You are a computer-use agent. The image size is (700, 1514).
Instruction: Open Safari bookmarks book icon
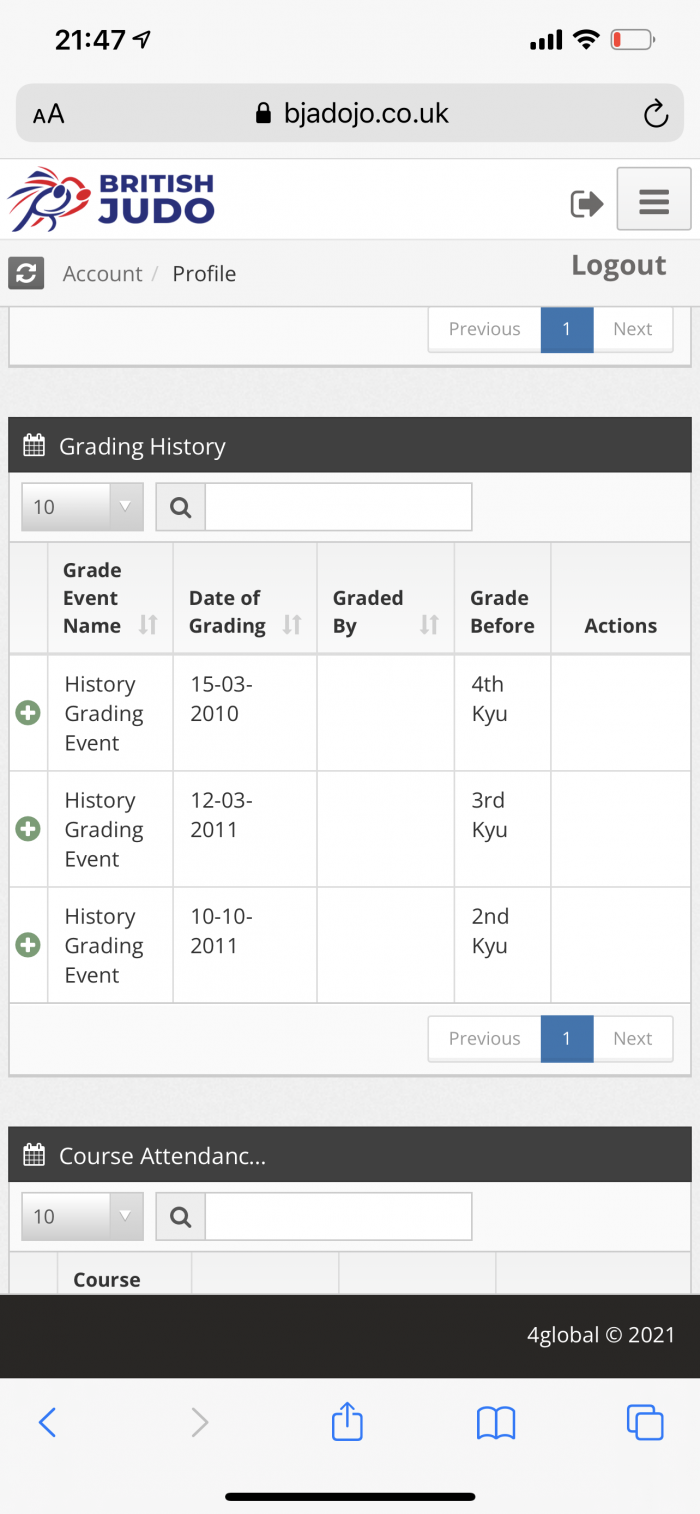point(496,1422)
